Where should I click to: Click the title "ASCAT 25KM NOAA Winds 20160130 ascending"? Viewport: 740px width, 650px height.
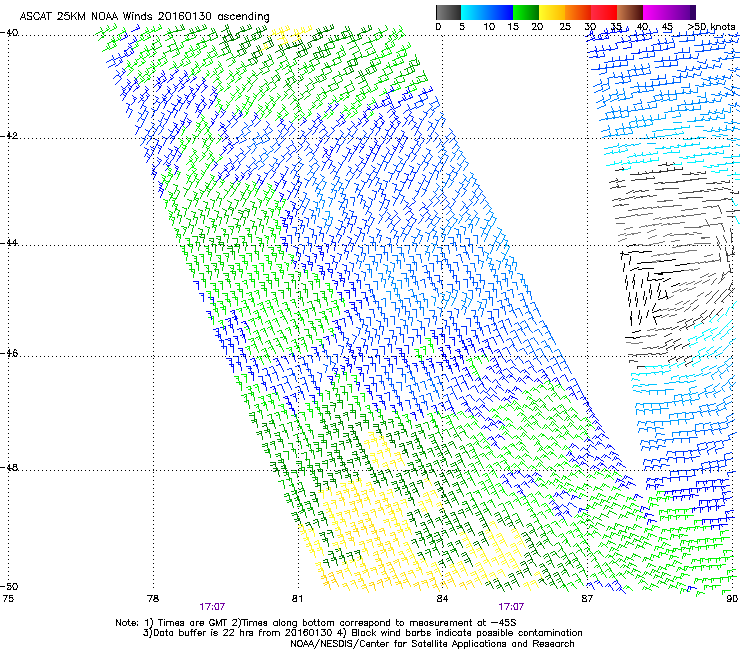click(144, 16)
